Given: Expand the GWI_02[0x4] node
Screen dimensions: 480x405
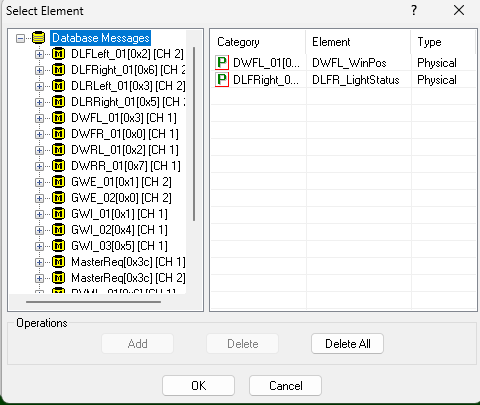Looking at the screenshot, I should (39, 230).
